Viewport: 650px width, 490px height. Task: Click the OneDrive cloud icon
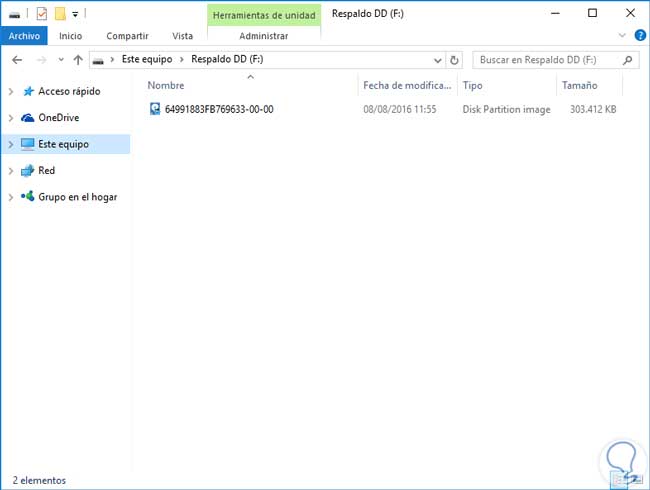point(28,118)
